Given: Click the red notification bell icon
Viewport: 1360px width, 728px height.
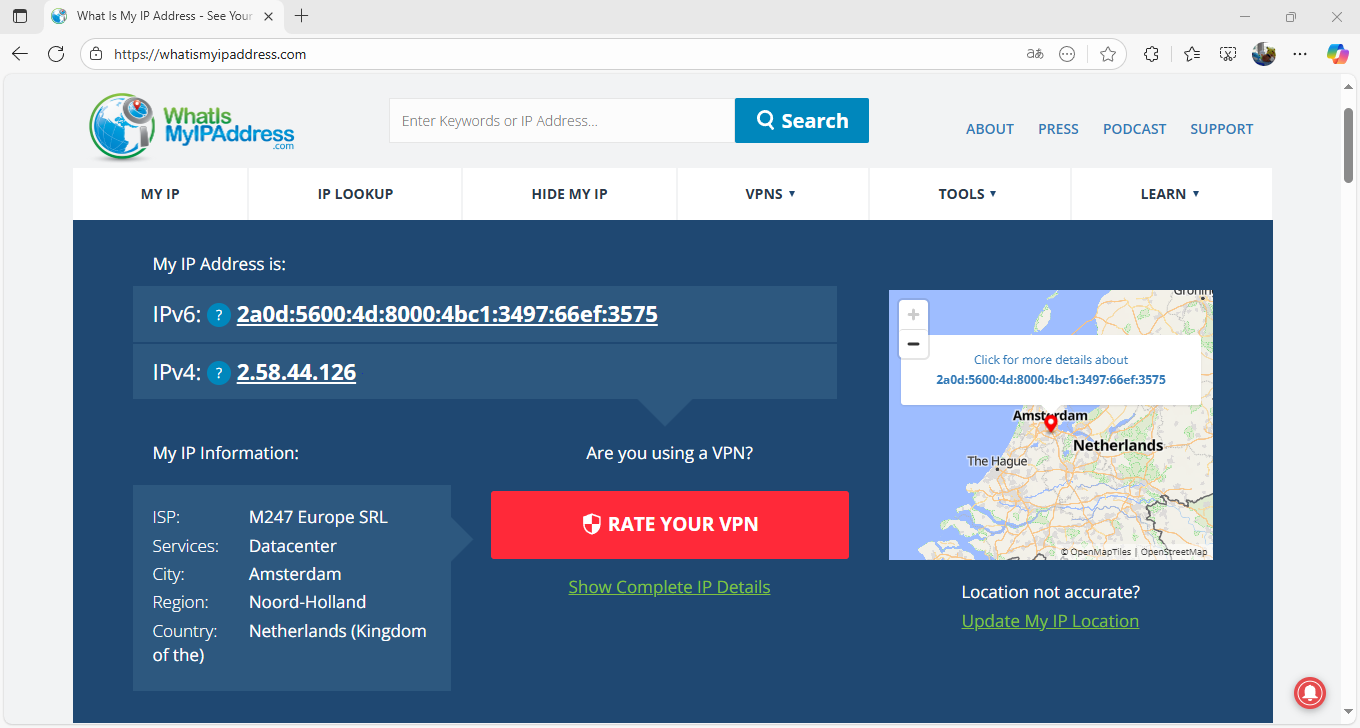Looking at the screenshot, I should point(1310,691).
